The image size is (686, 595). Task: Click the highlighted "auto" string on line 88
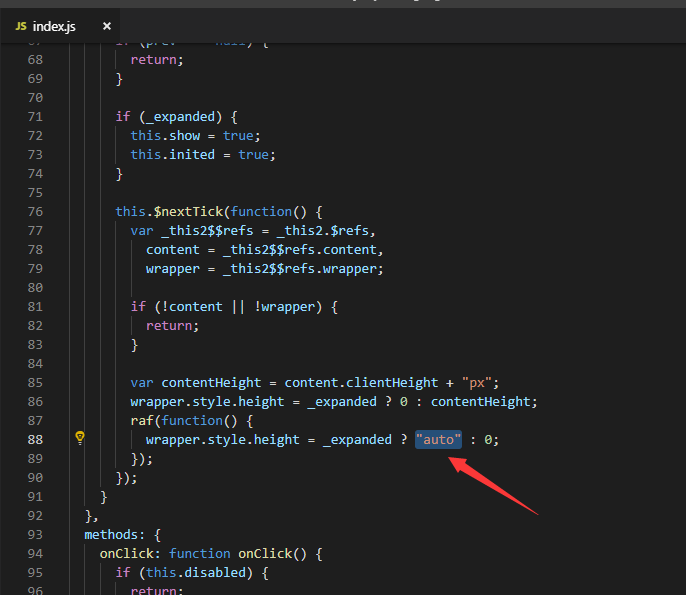click(x=438, y=439)
